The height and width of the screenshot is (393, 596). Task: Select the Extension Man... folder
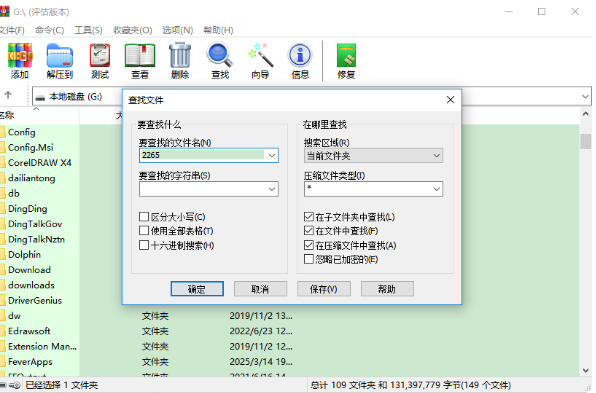click(42, 346)
